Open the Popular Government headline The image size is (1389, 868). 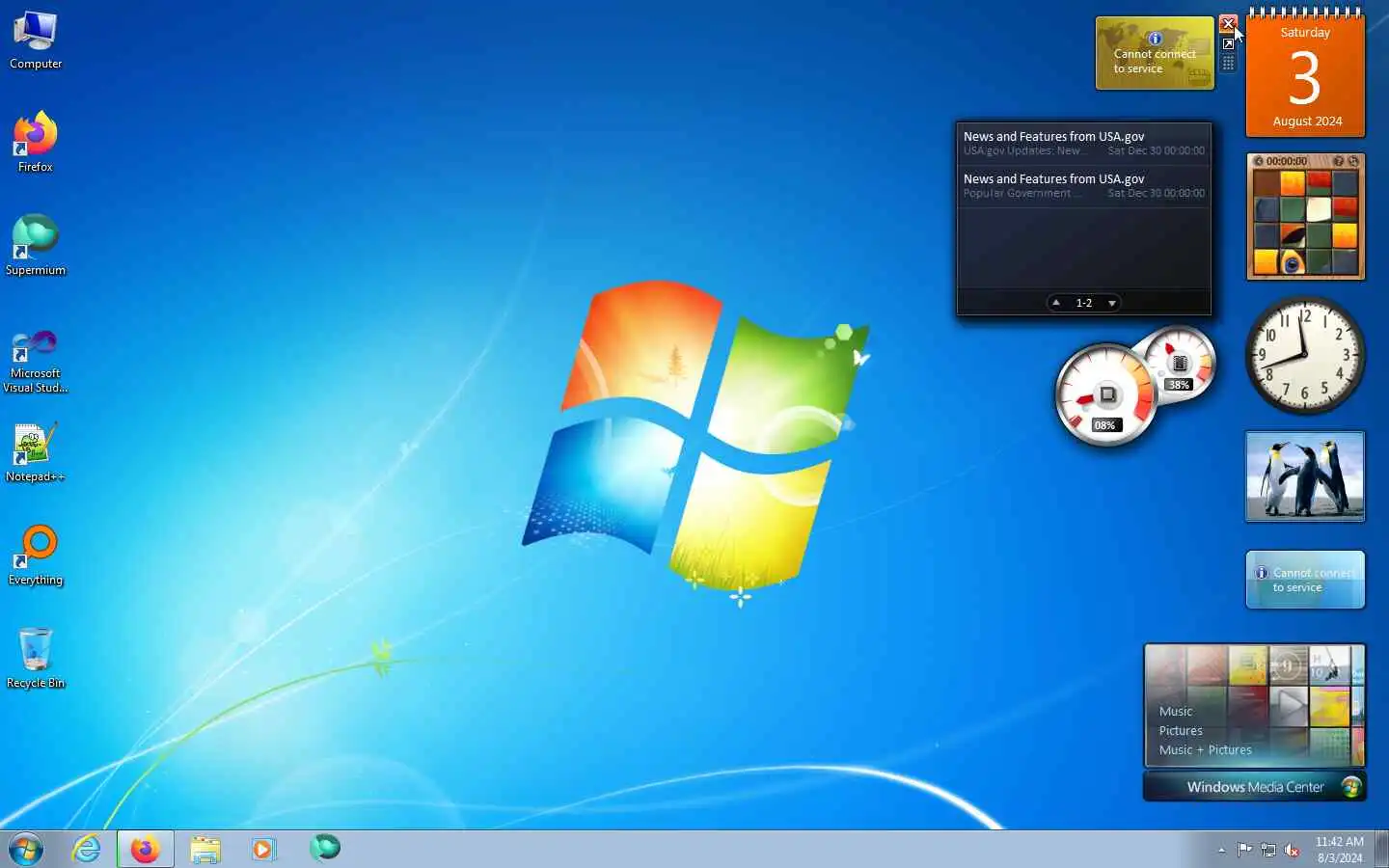pos(1083,185)
